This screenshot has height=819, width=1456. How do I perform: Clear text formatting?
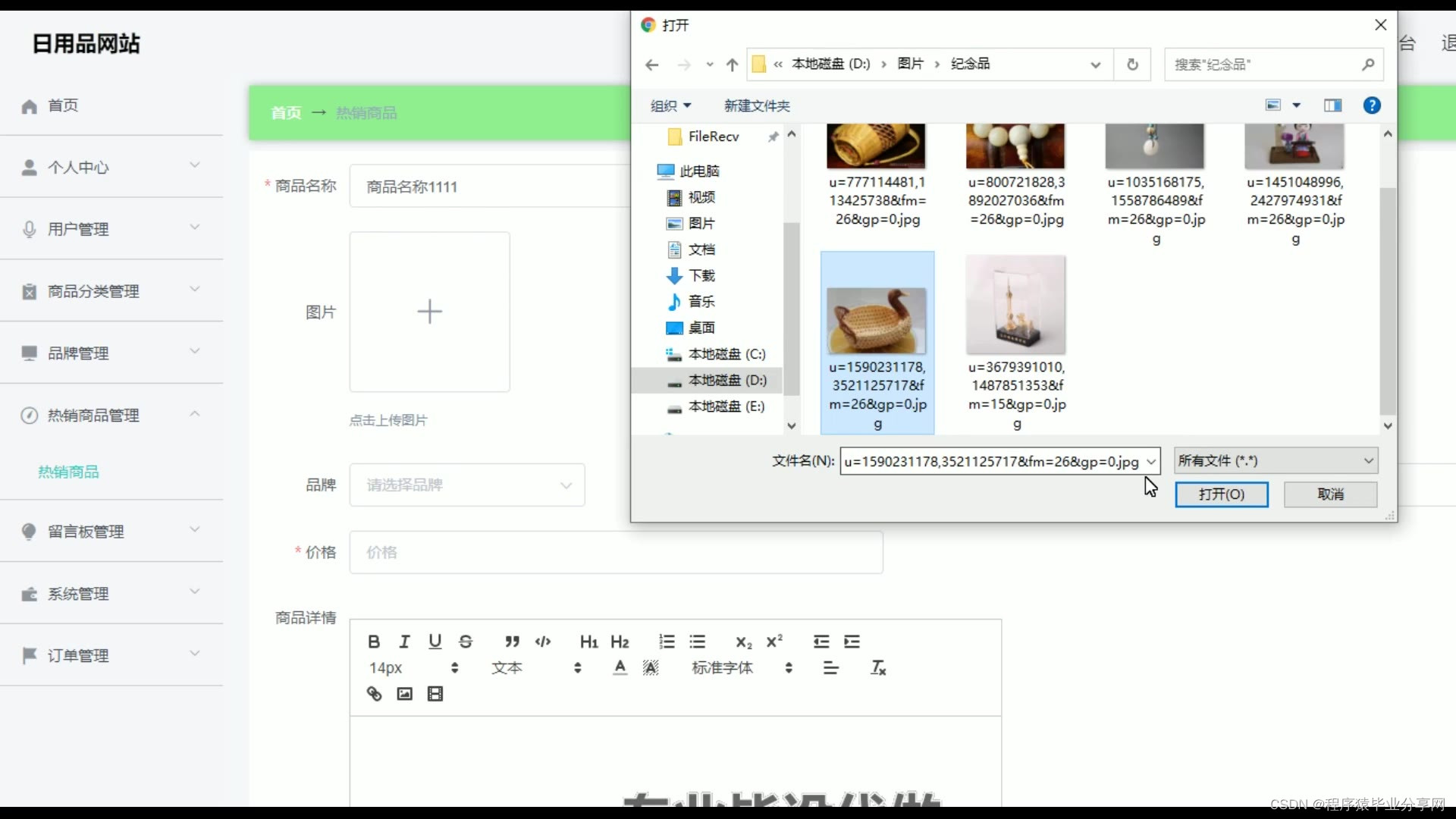[878, 668]
